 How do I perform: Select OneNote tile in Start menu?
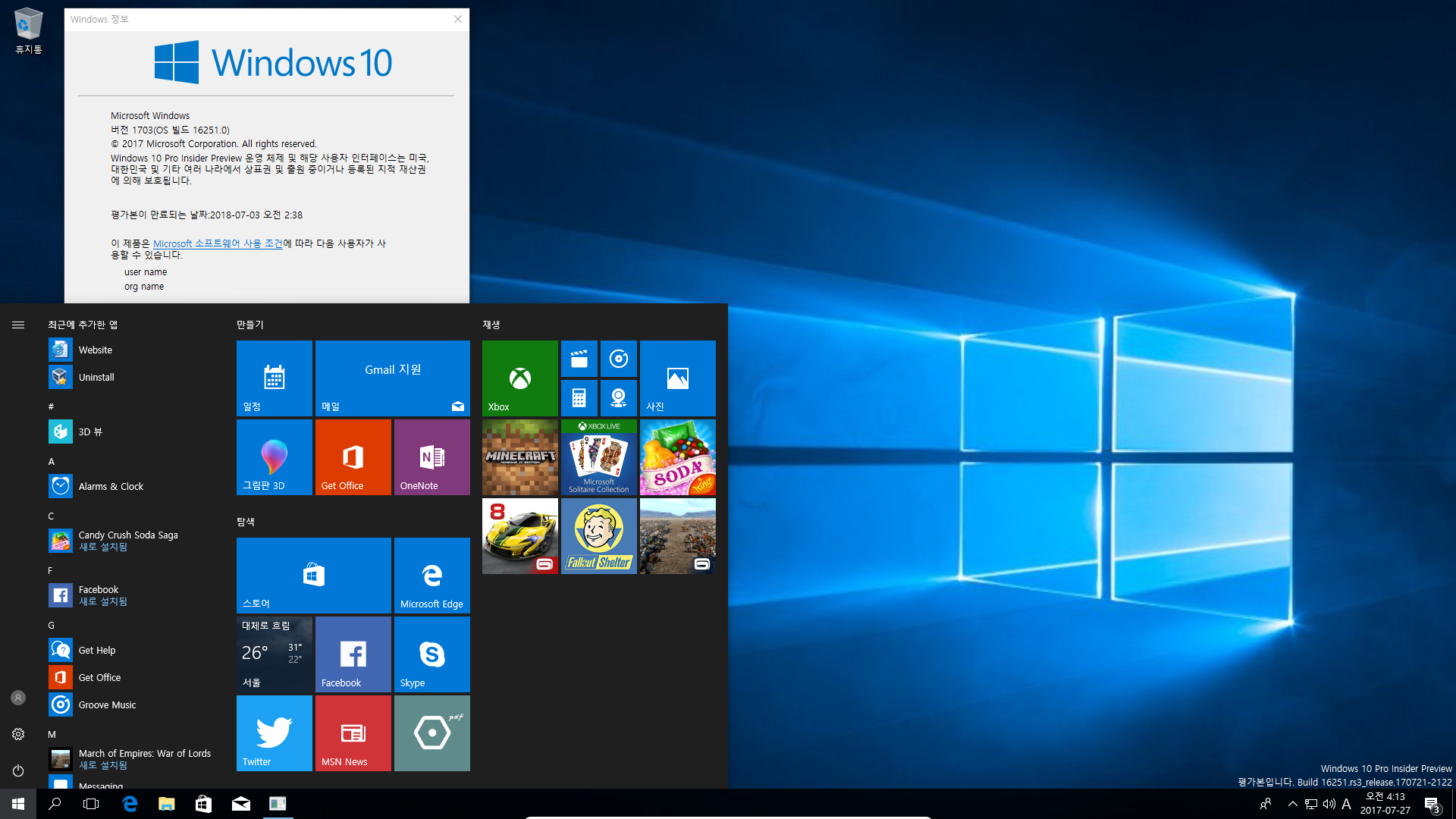(432, 457)
